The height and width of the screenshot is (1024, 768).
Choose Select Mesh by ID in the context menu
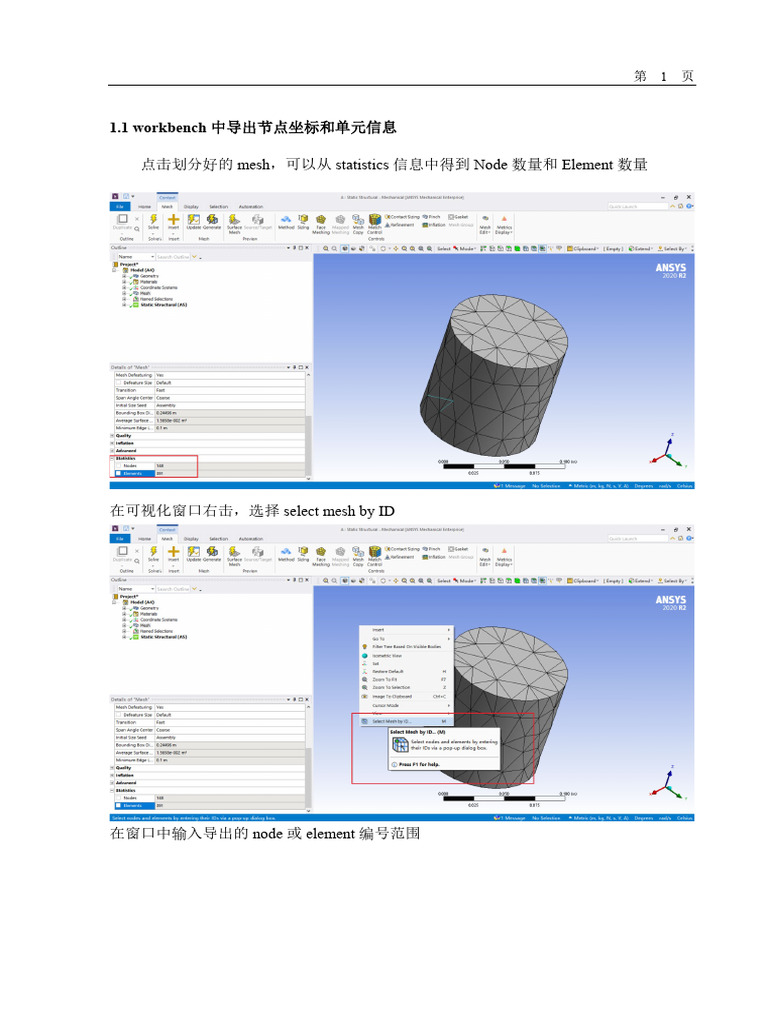tap(406, 722)
